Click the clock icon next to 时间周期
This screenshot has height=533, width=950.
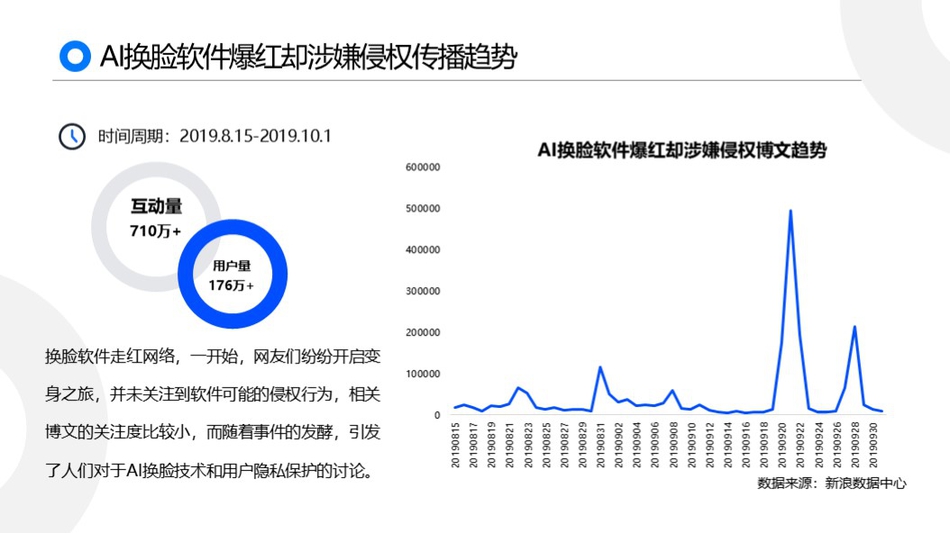point(72,136)
